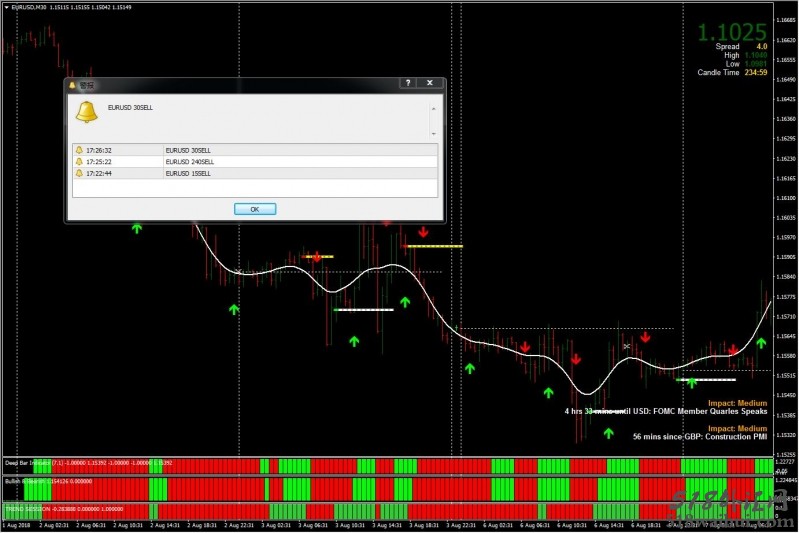Click the 2 Aug 14:31 label on time axis
The height and width of the screenshot is (533, 799).
pos(165,525)
